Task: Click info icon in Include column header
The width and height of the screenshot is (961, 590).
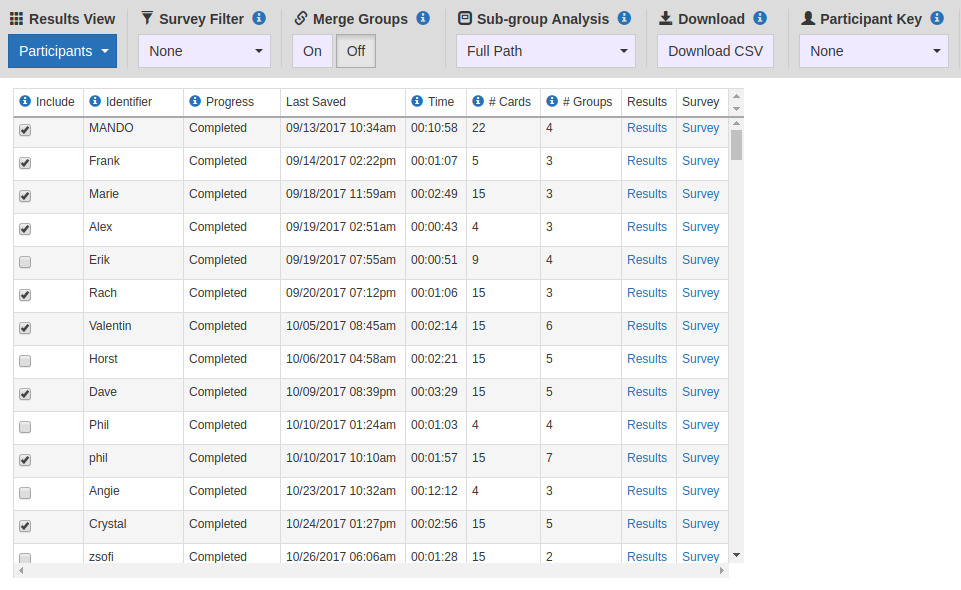Action: [x=25, y=101]
